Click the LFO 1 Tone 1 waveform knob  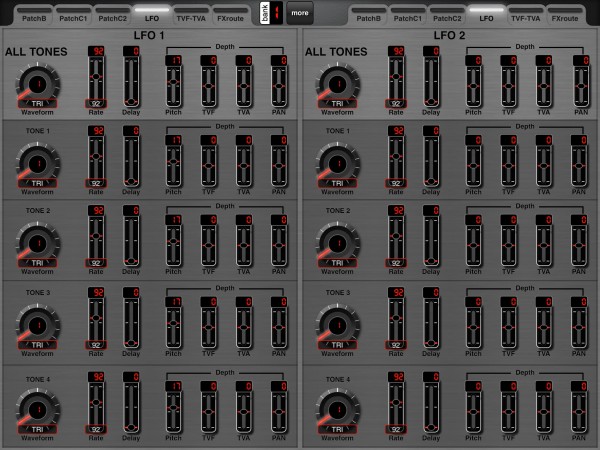[38, 163]
